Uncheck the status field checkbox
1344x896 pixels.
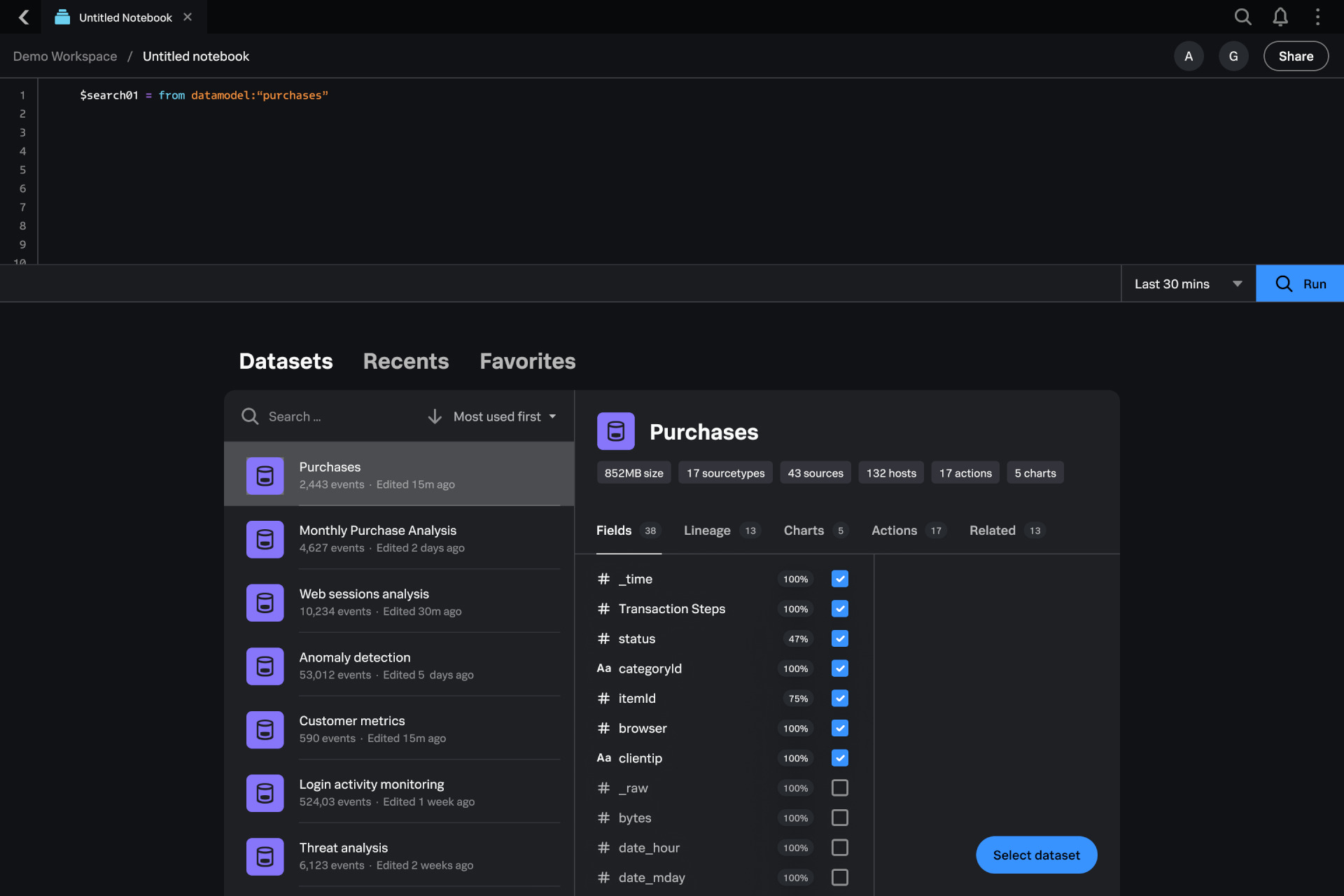pos(839,638)
